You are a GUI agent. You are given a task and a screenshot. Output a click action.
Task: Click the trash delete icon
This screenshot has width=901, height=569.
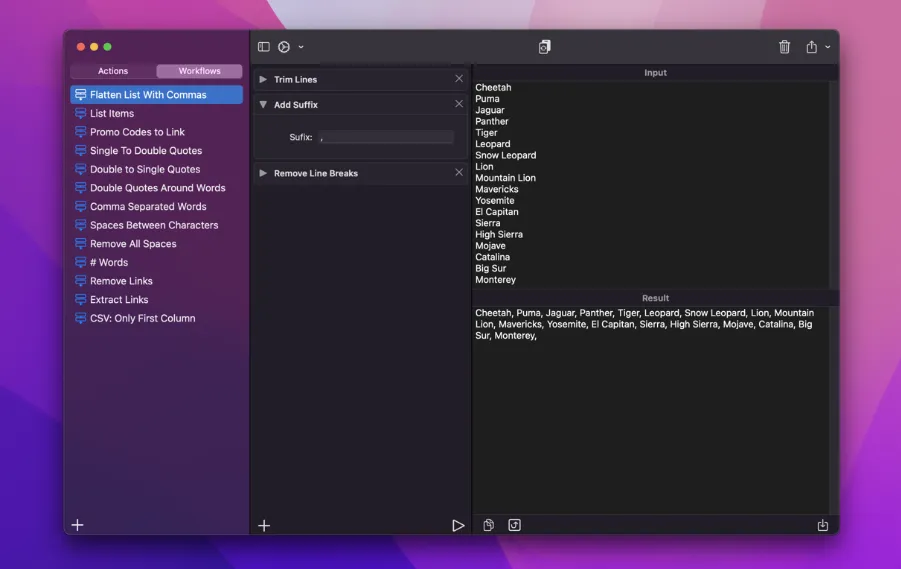click(784, 47)
